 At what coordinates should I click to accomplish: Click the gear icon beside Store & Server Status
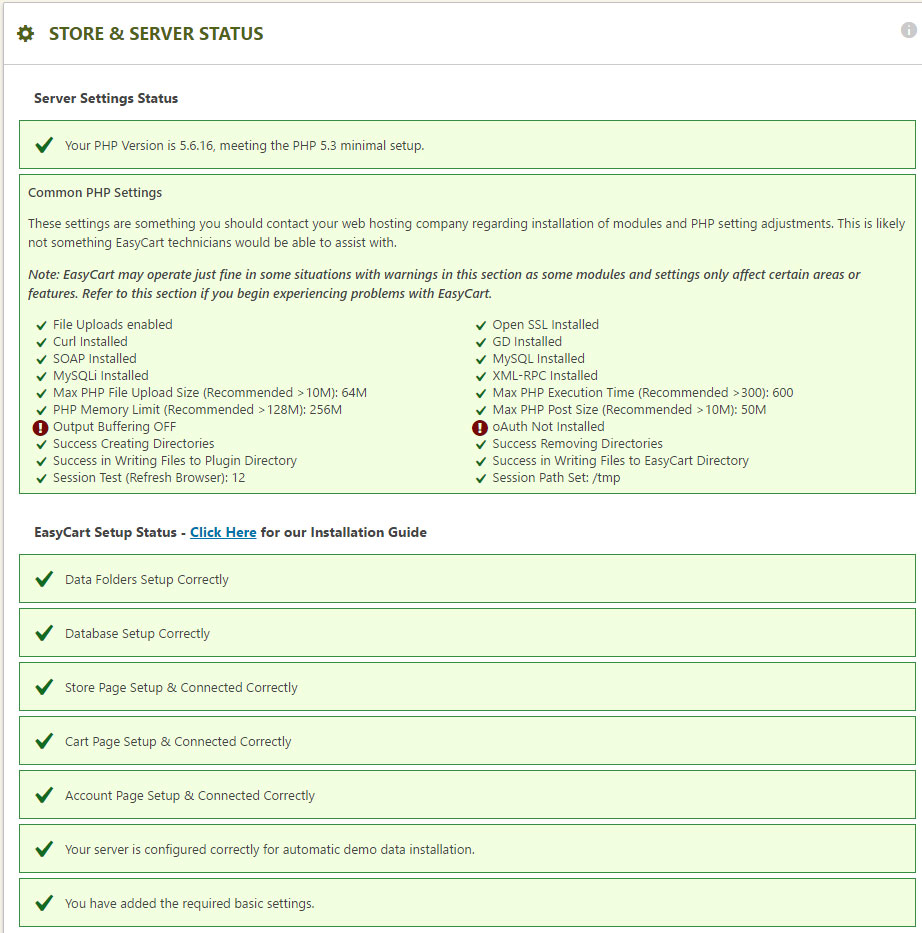(x=26, y=33)
